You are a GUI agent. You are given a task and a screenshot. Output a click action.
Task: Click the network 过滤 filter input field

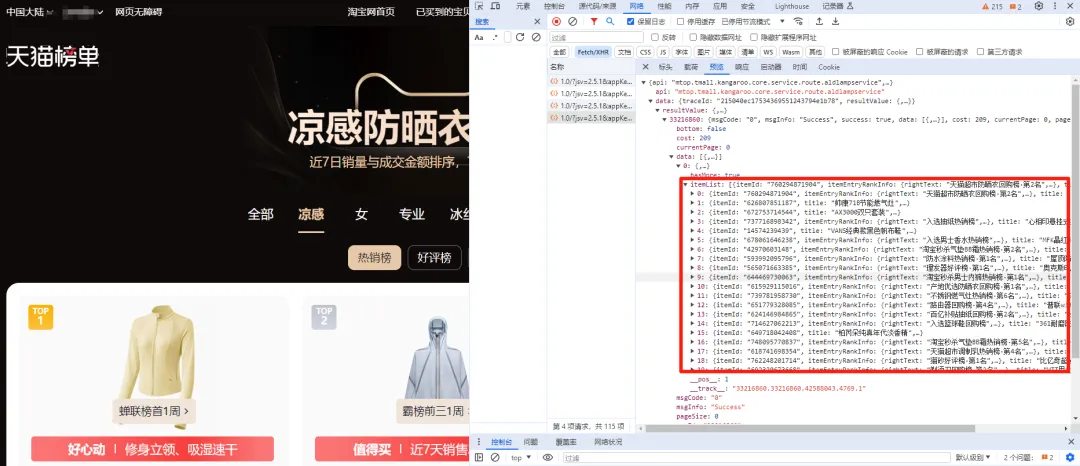coord(596,37)
